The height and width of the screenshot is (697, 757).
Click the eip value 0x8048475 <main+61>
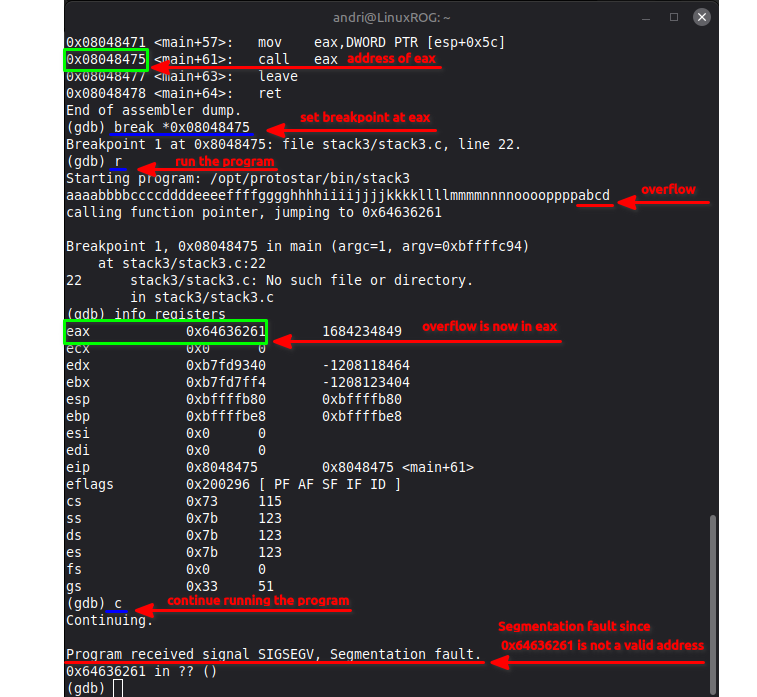coord(398,468)
